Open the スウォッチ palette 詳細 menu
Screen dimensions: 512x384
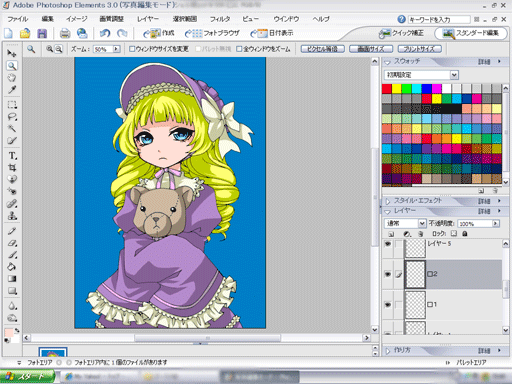[489, 62]
